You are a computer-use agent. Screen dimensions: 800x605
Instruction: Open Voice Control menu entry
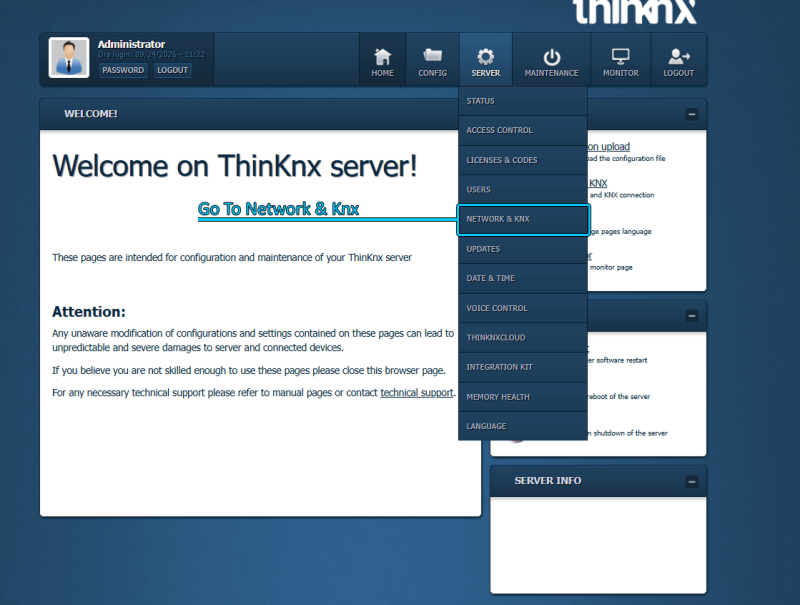pyautogui.click(x=522, y=308)
